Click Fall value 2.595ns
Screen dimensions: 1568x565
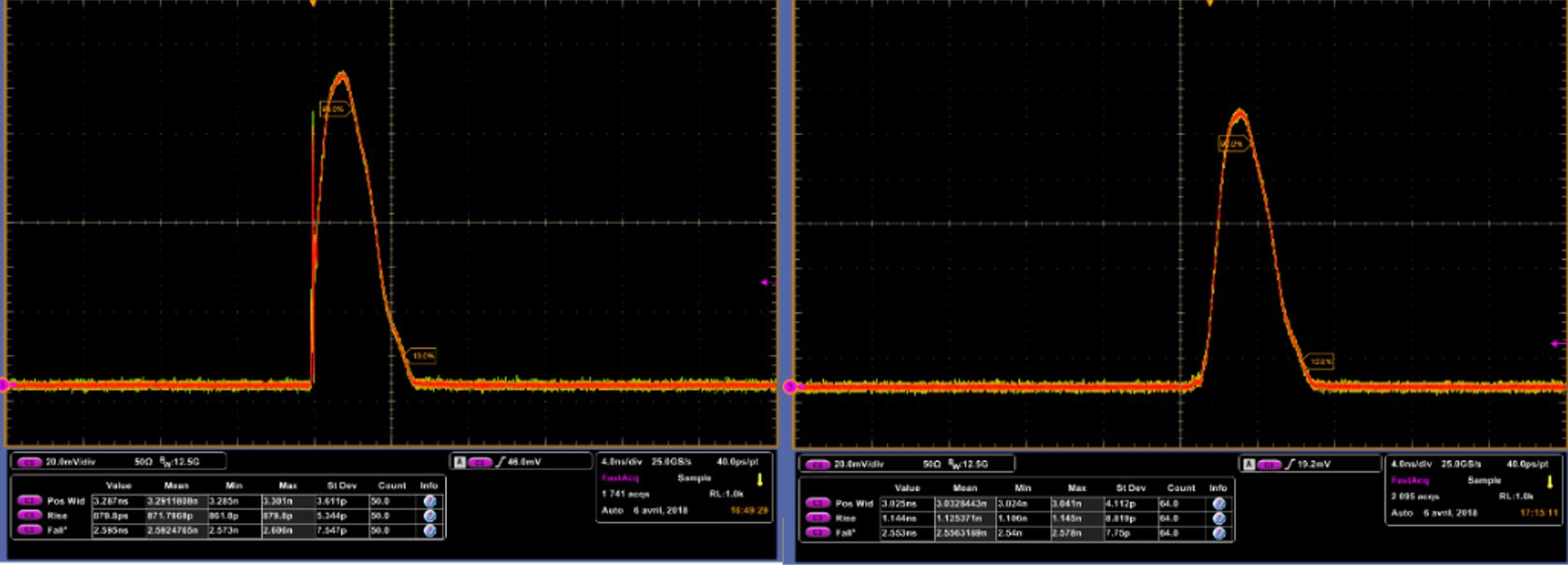click(x=108, y=530)
